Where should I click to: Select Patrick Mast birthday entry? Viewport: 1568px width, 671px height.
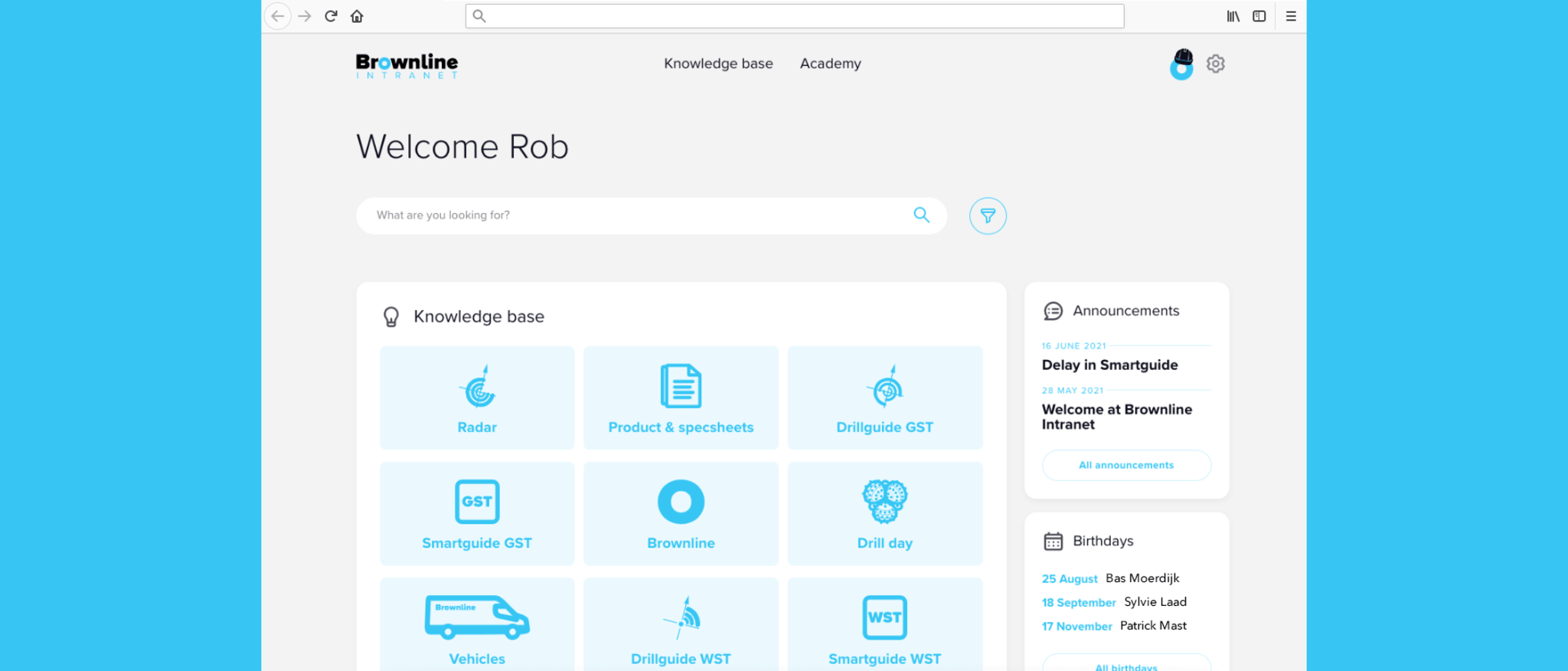coord(1114,626)
